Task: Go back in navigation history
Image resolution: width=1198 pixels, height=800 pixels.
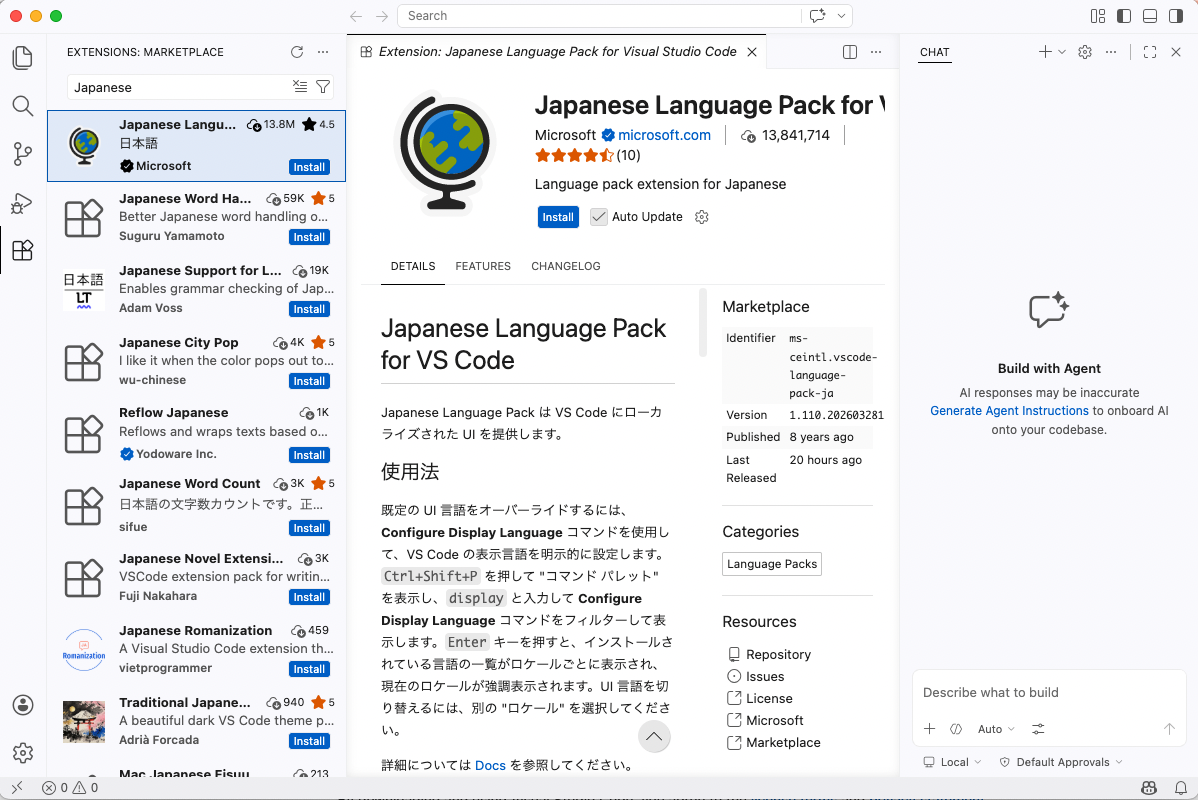Action: point(356,16)
